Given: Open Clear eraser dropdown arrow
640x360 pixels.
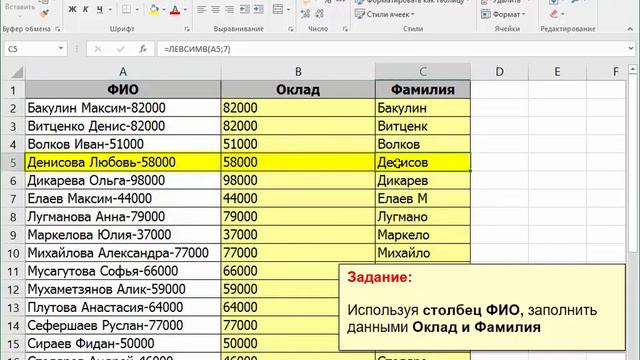Looking at the screenshot, I should [563, 14].
